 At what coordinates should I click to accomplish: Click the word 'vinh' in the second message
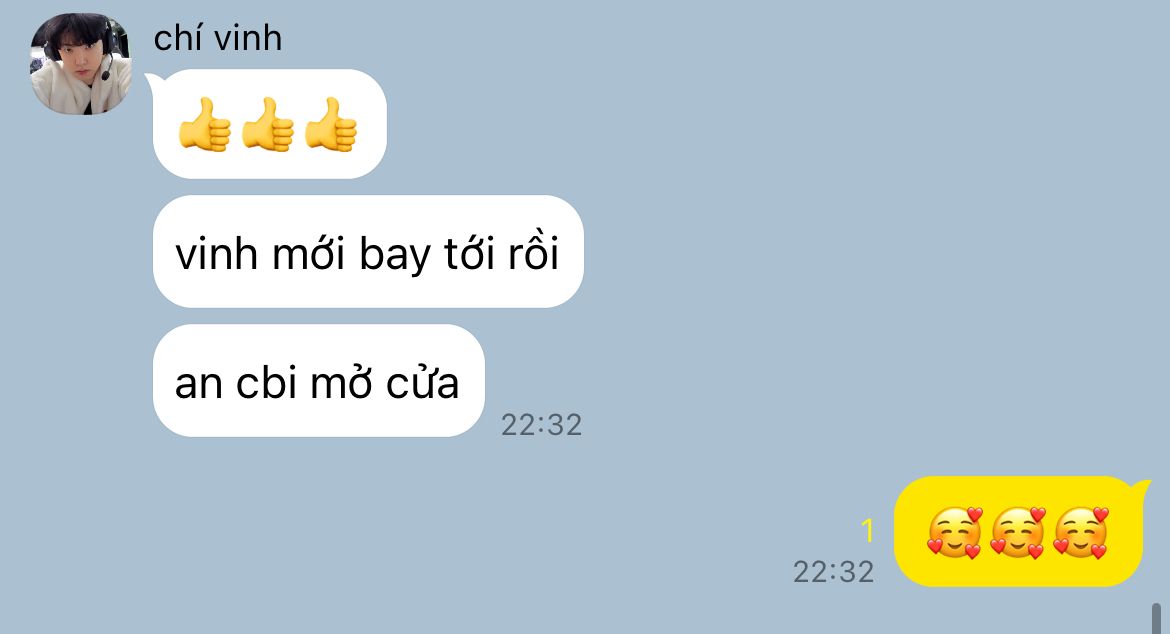click(216, 254)
